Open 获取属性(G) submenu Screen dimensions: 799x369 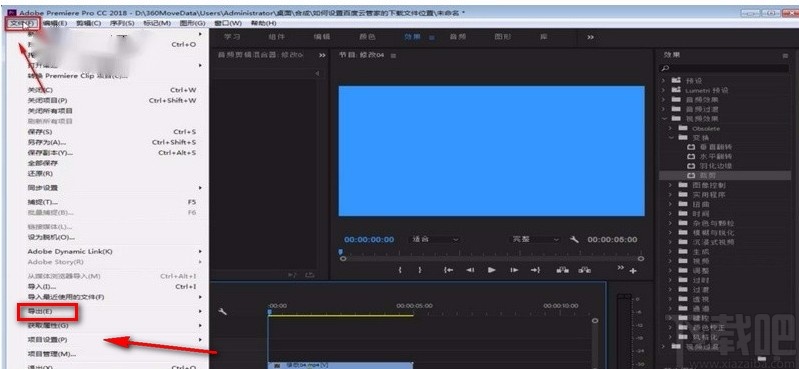click(x=47, y=325)
